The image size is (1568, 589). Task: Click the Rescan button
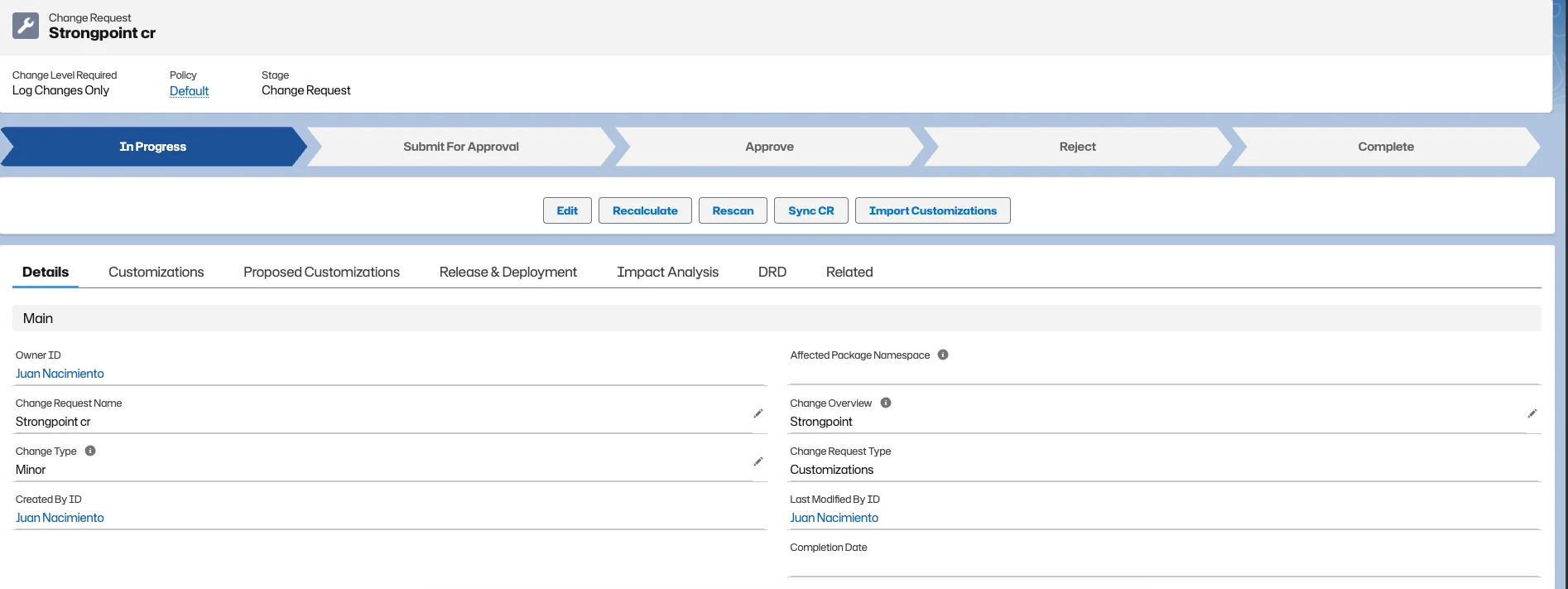coord(733,210)
